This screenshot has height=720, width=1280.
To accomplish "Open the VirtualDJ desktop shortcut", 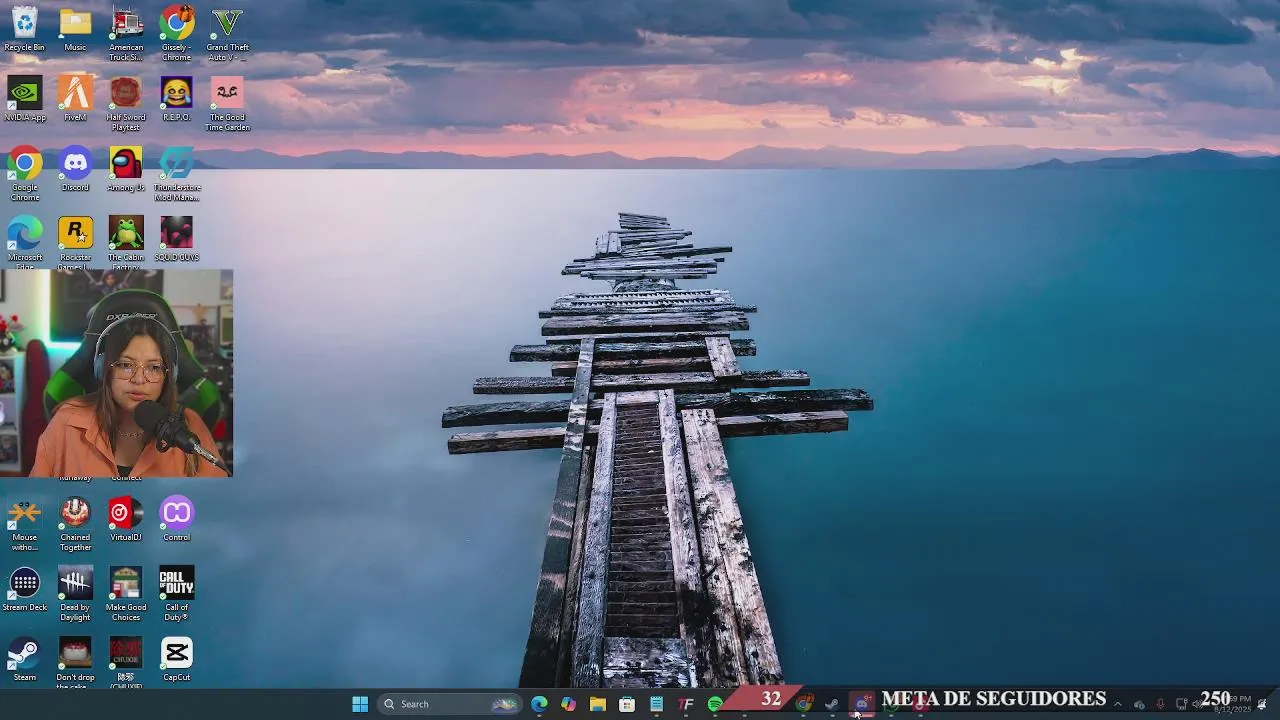I will coord(126,520).
